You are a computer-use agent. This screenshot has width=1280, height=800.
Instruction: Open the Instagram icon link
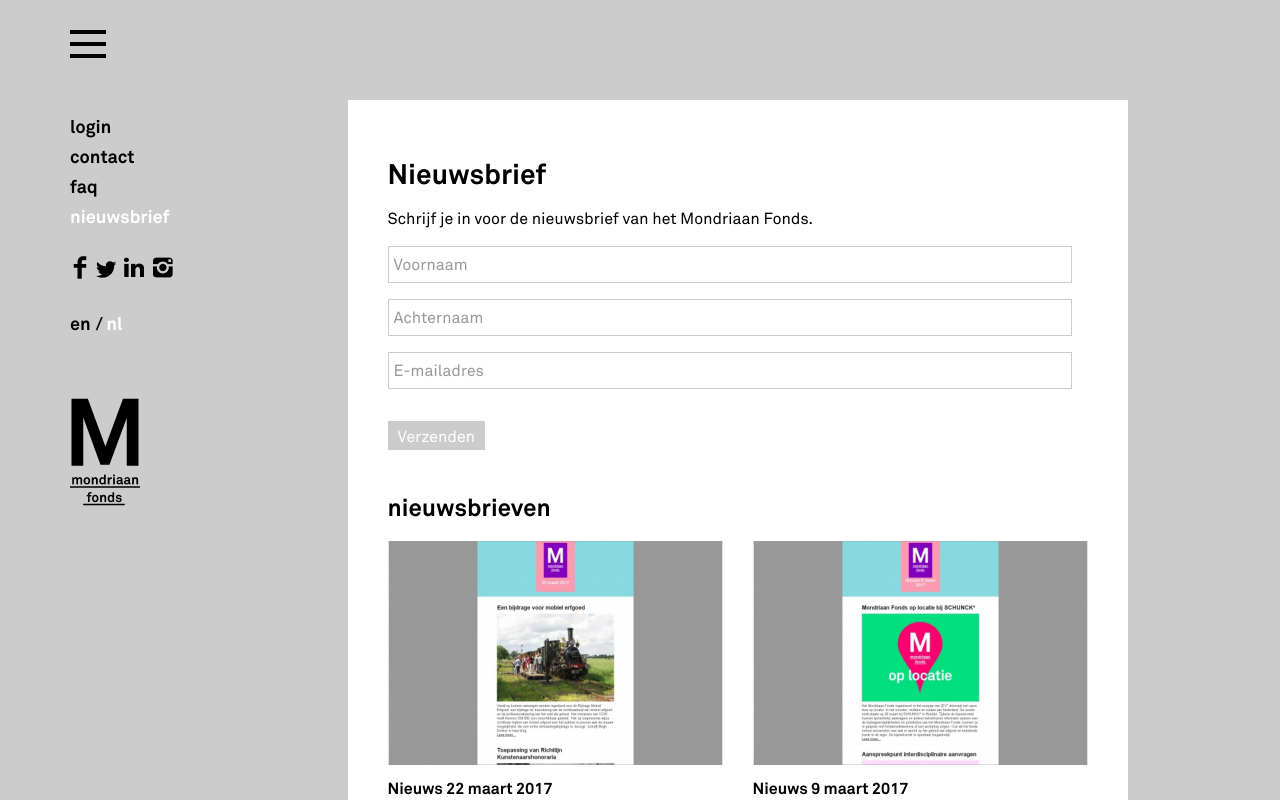(x=163, y=267)
